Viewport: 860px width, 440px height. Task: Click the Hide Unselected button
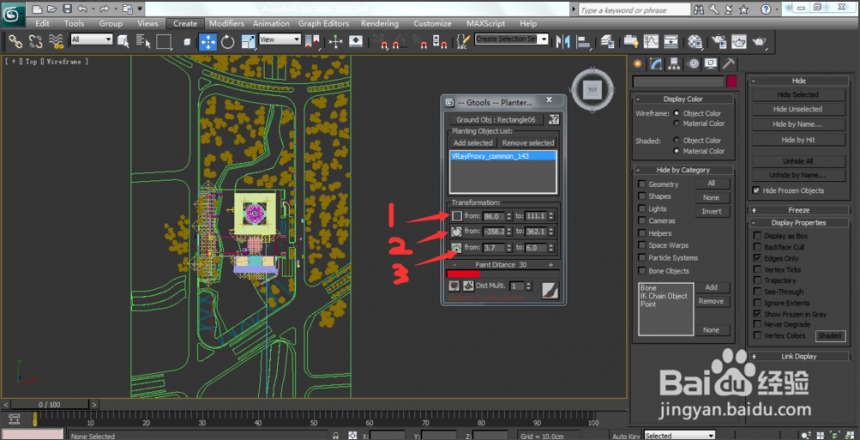pos(797,109)
